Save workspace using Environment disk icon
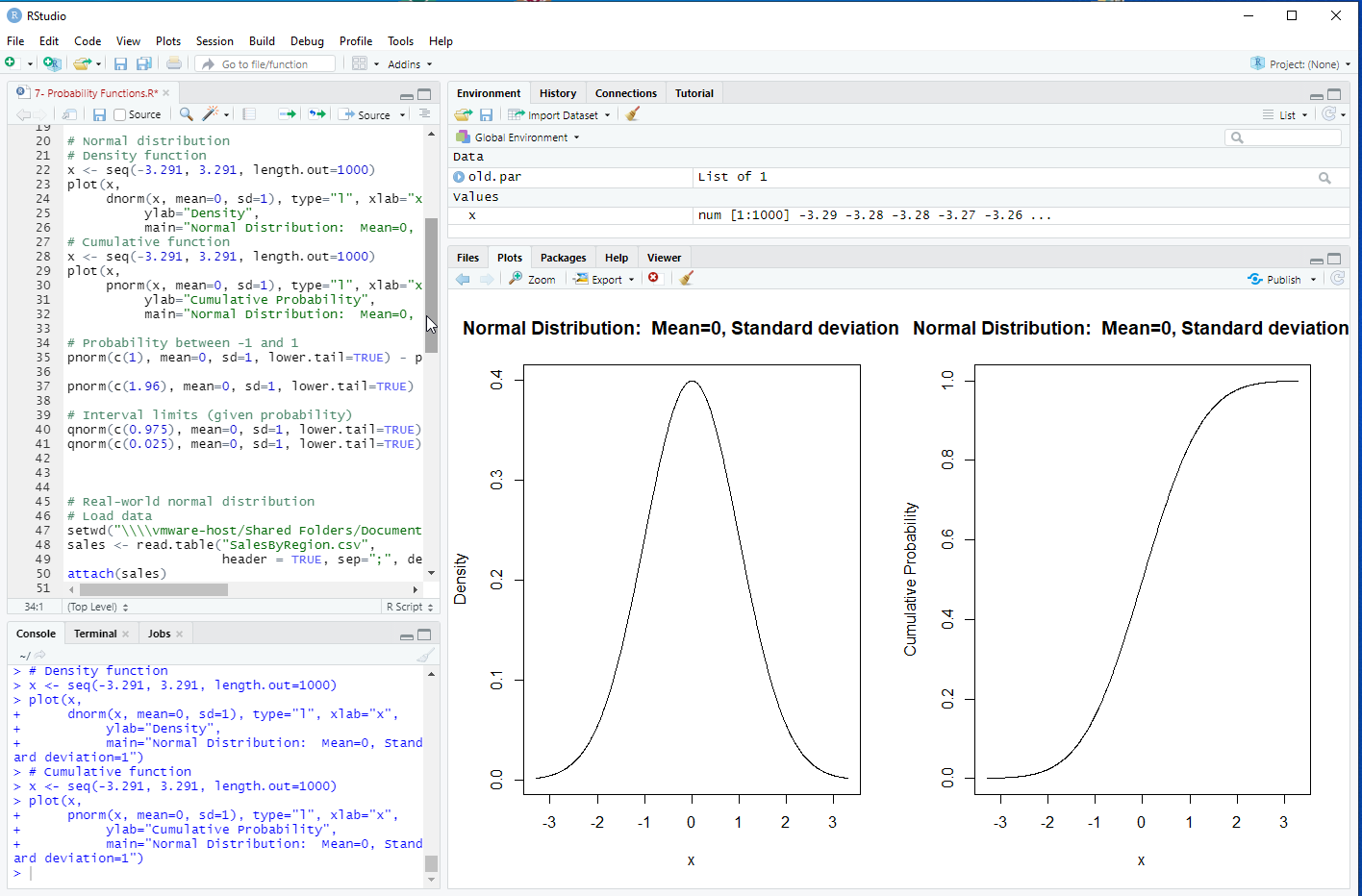 (487, 114)
